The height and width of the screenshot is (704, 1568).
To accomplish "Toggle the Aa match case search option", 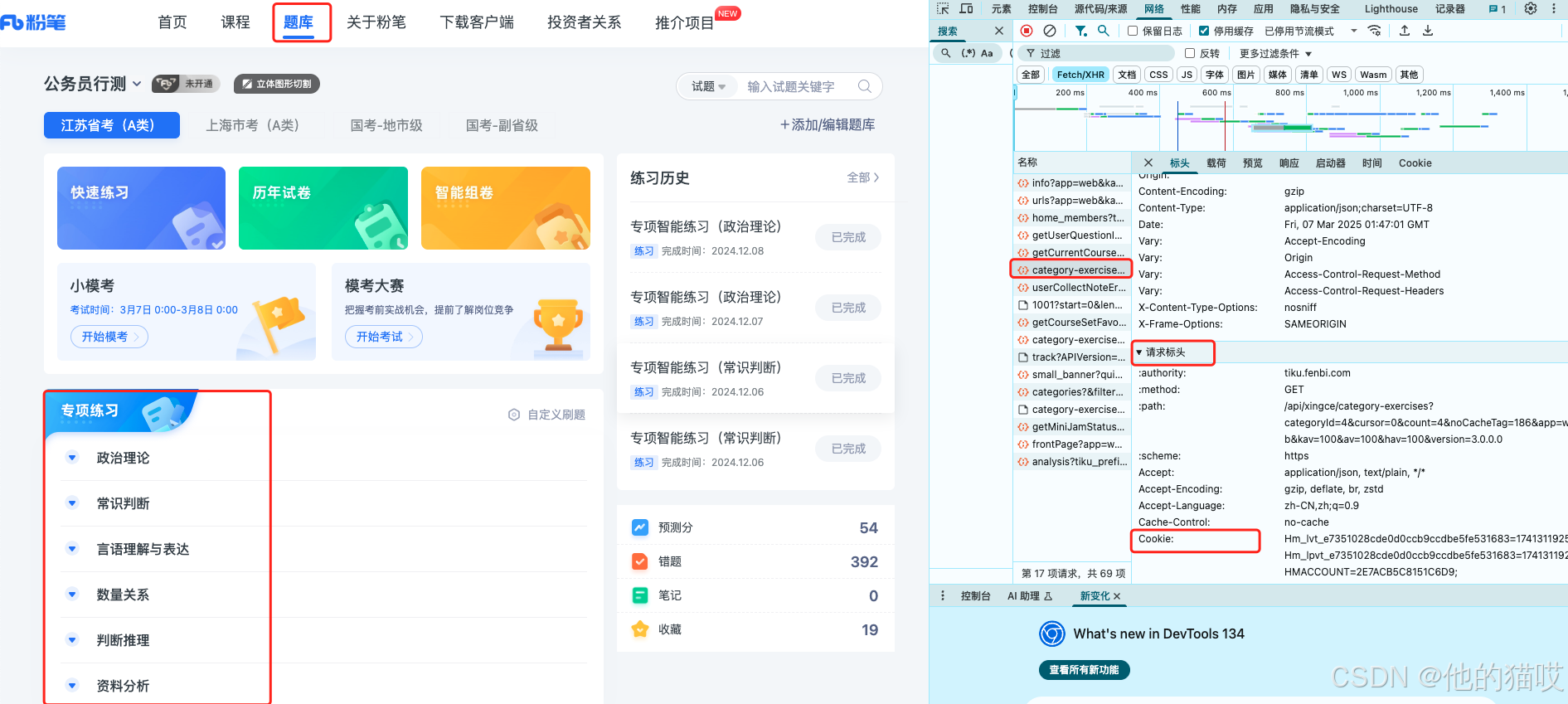I will (987, 53).
